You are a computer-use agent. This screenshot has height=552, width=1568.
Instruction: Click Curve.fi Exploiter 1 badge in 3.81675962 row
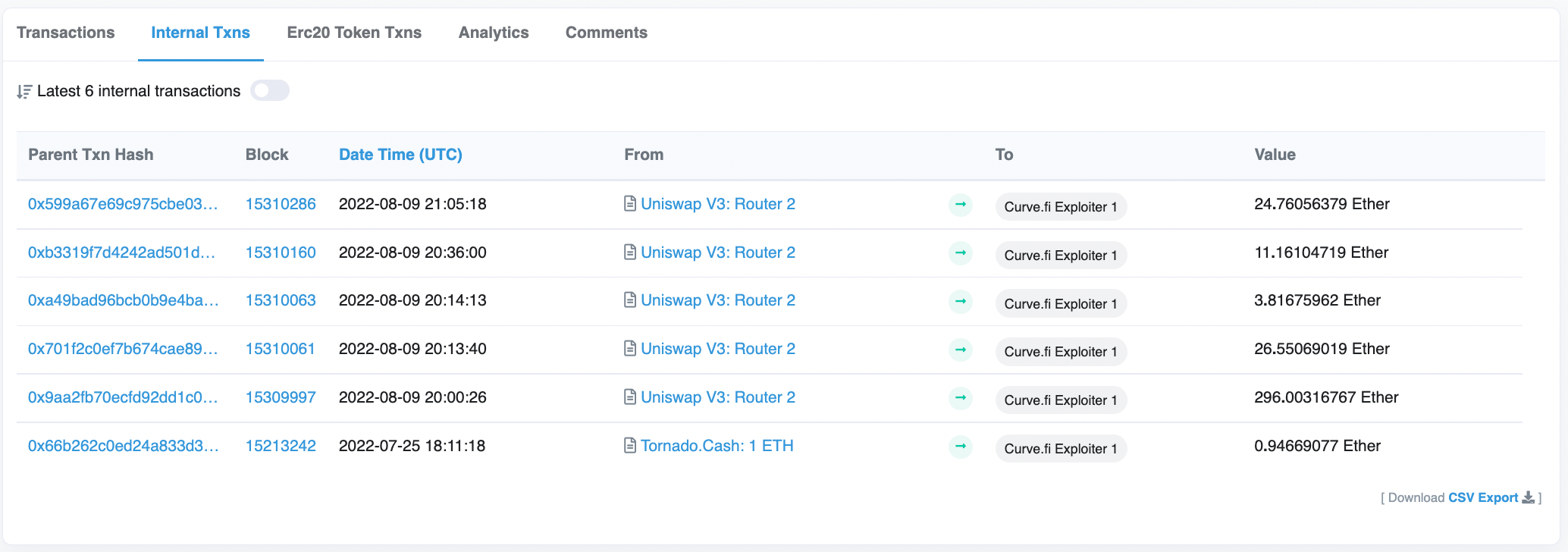pyautogui.click(x=1061, y=304)
